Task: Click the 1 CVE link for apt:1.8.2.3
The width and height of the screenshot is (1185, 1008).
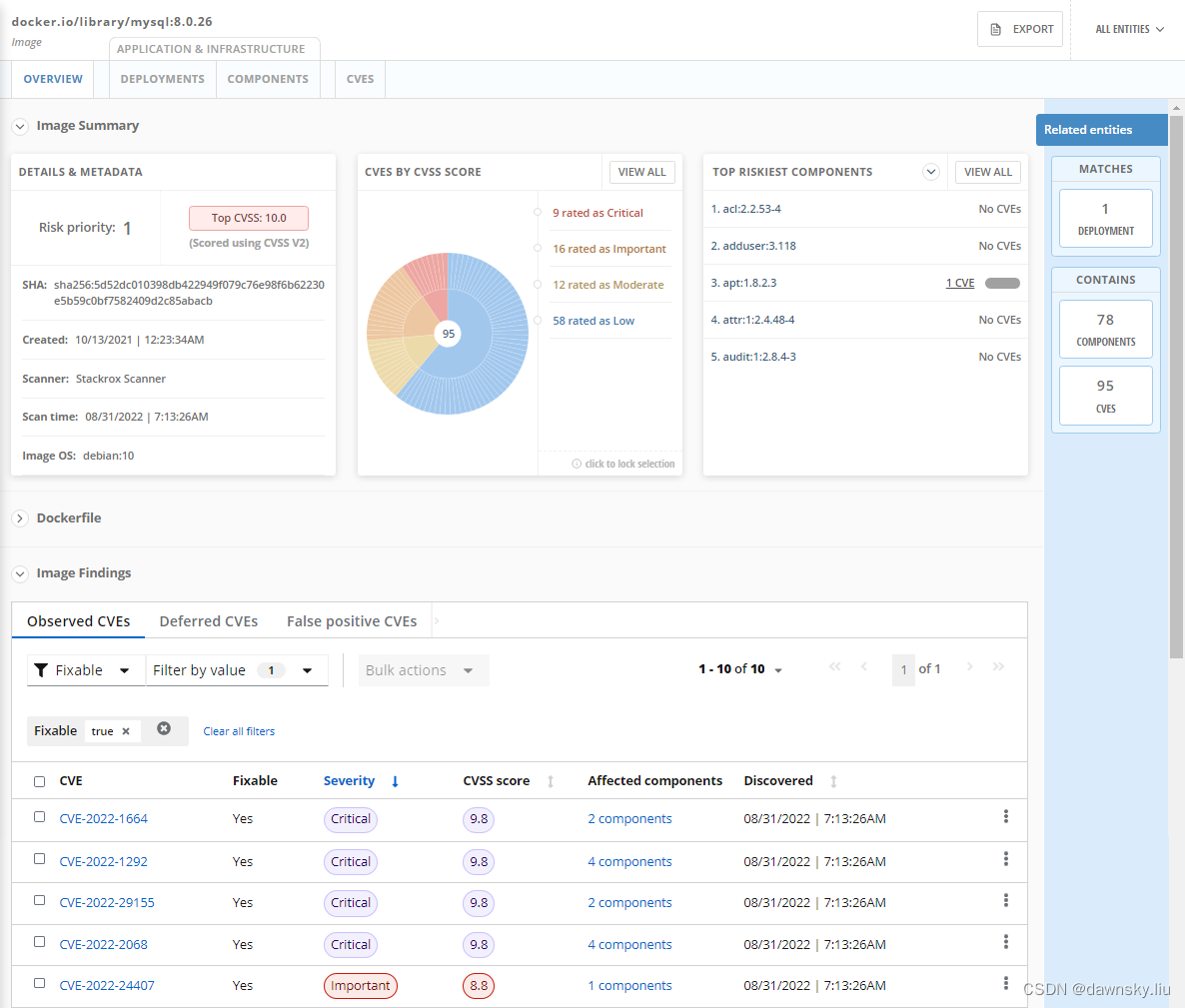Action: click(x=960, y=284)
